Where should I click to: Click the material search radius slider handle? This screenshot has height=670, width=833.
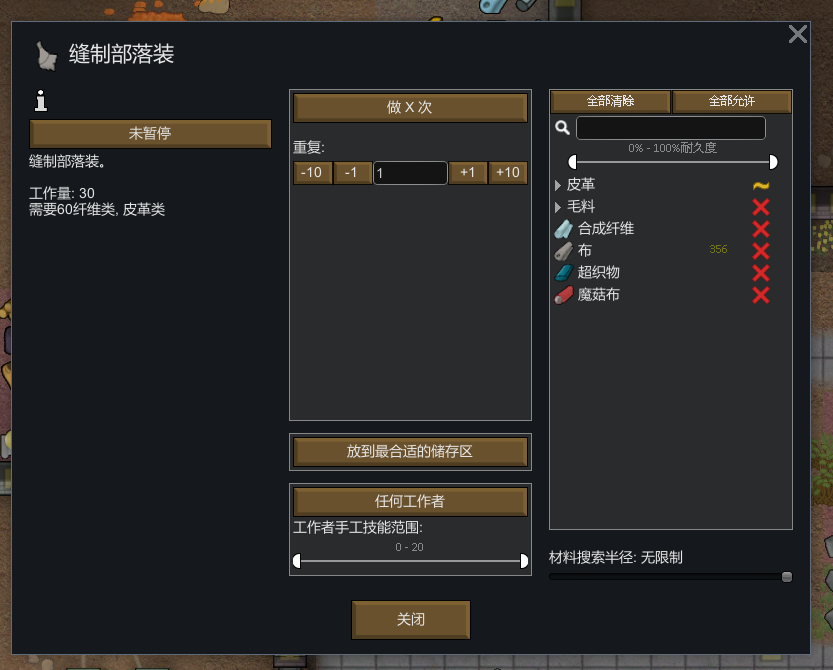pos(787,577)
